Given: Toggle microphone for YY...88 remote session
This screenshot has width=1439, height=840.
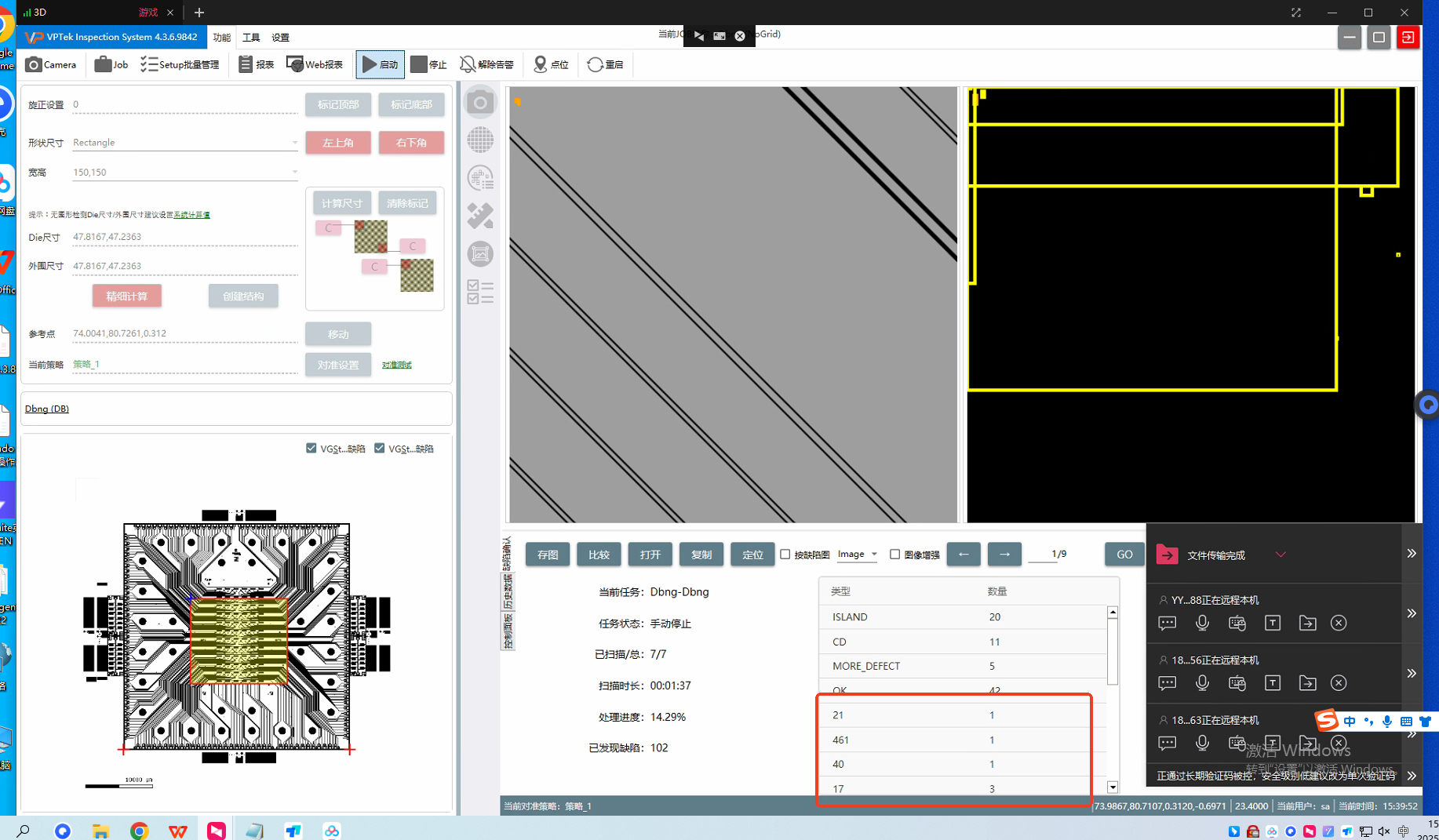Looking at the screenshot, I should 1202,623.
